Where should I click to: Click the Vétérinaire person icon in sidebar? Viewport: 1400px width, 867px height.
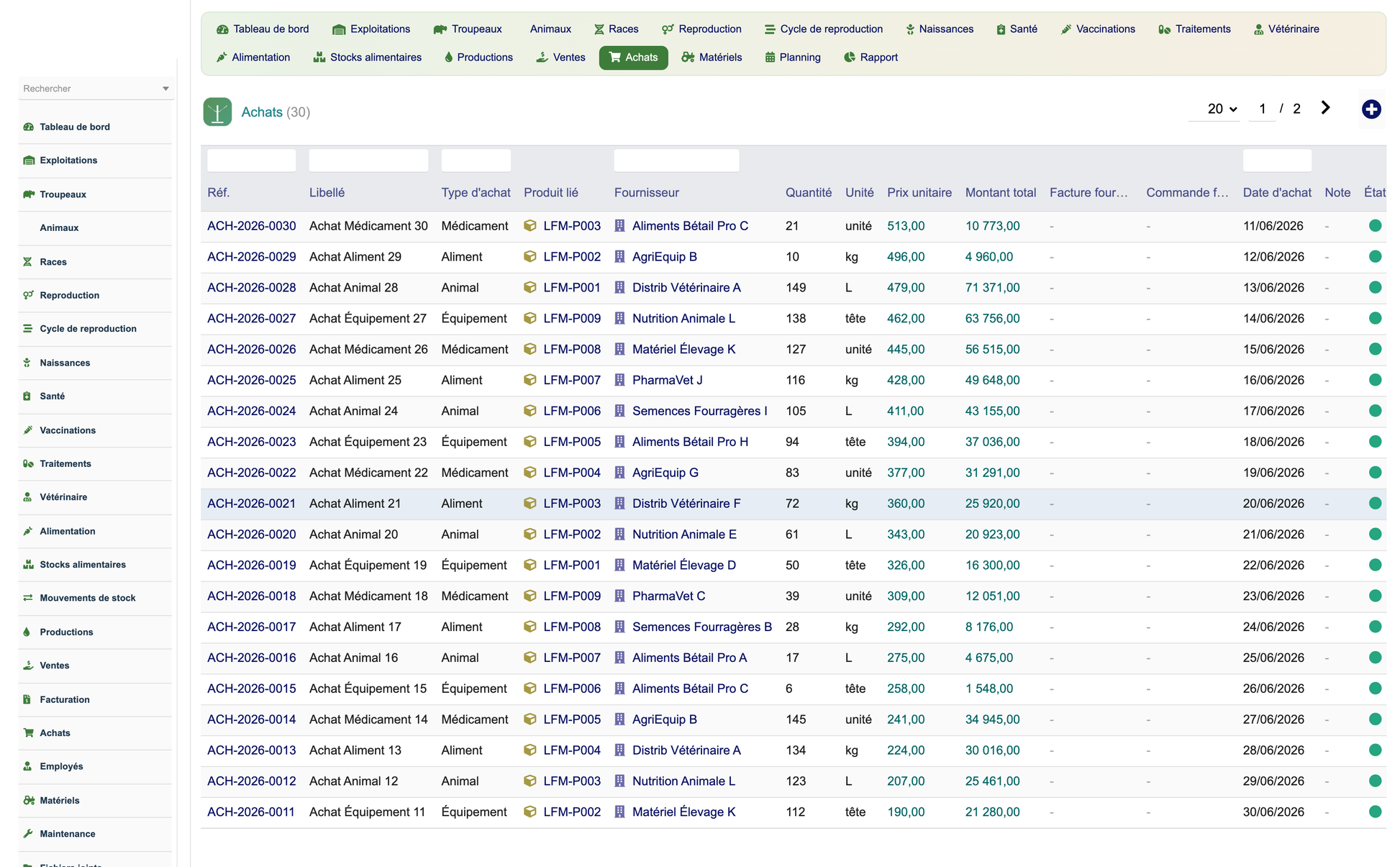pos(27,497)
